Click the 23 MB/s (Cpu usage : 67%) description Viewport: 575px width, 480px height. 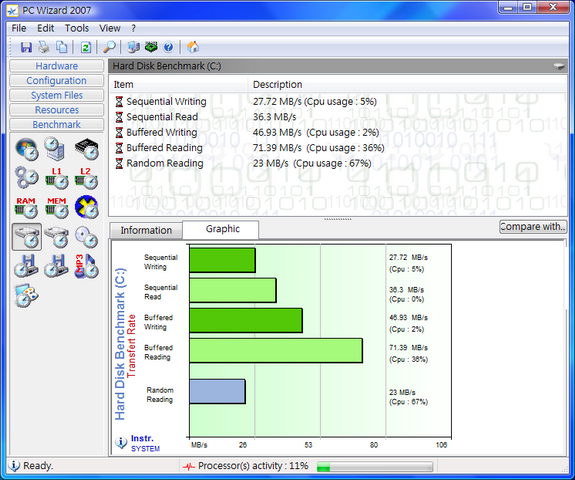(x=312, y=163)
